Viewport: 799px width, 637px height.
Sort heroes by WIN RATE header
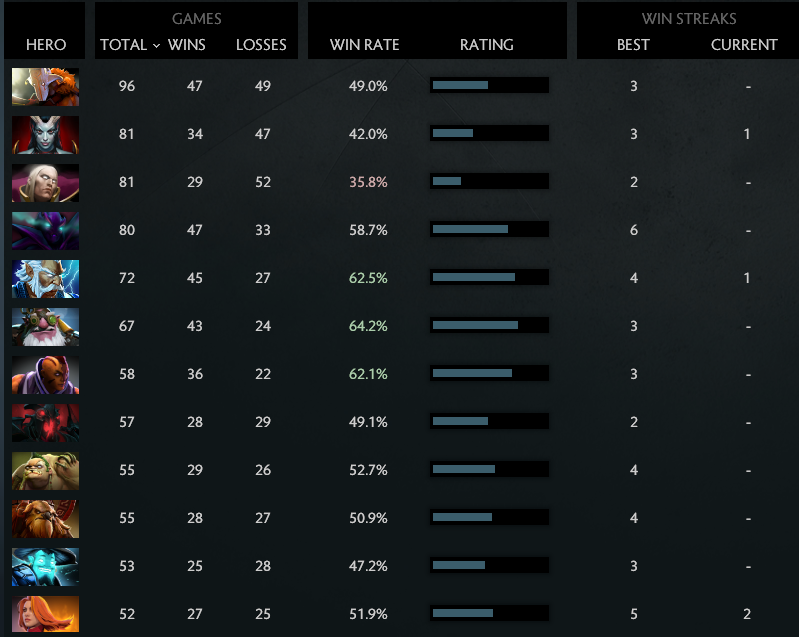[364, 45]
